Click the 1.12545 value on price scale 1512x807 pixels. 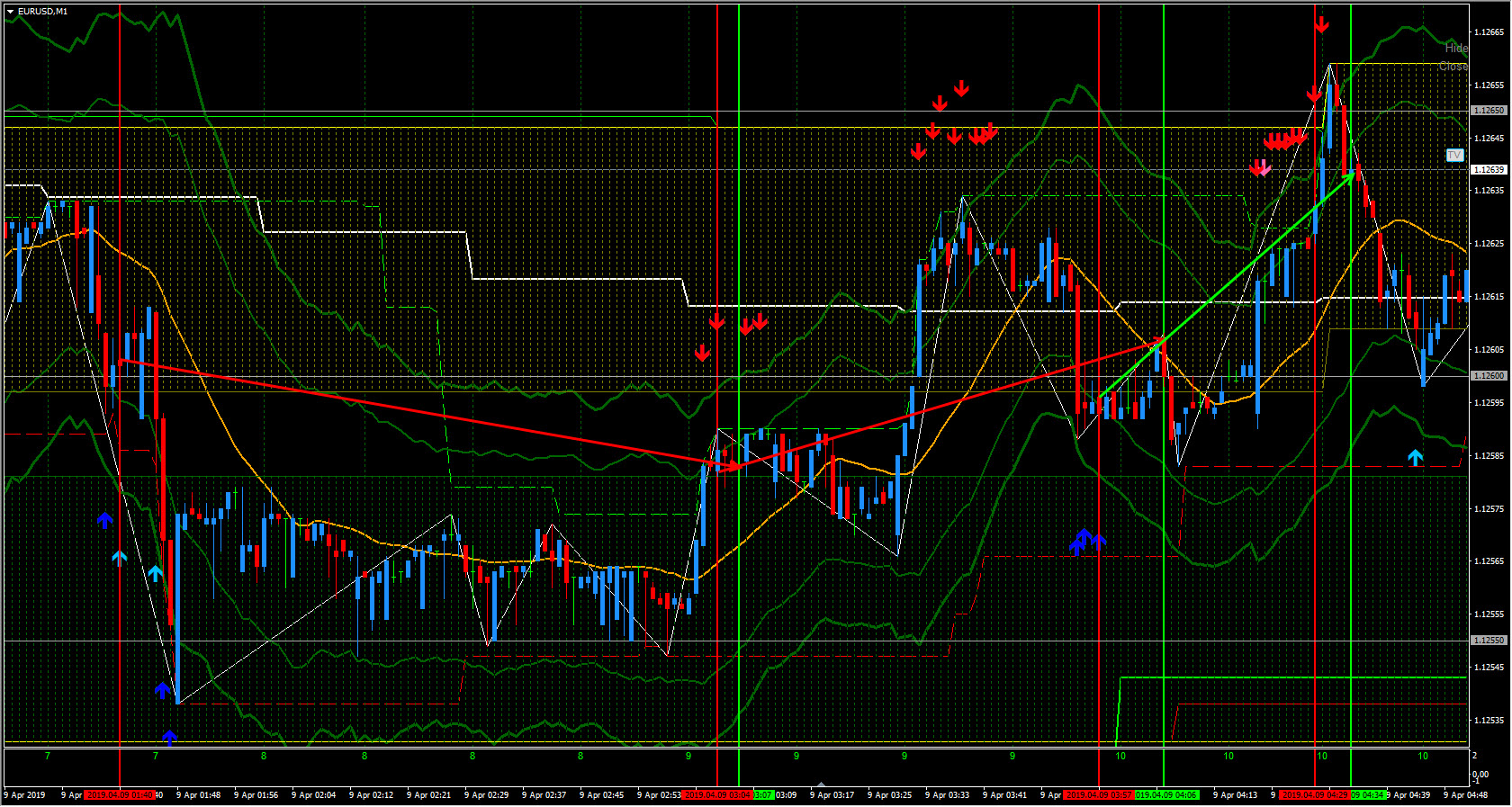coord(1489,668)
